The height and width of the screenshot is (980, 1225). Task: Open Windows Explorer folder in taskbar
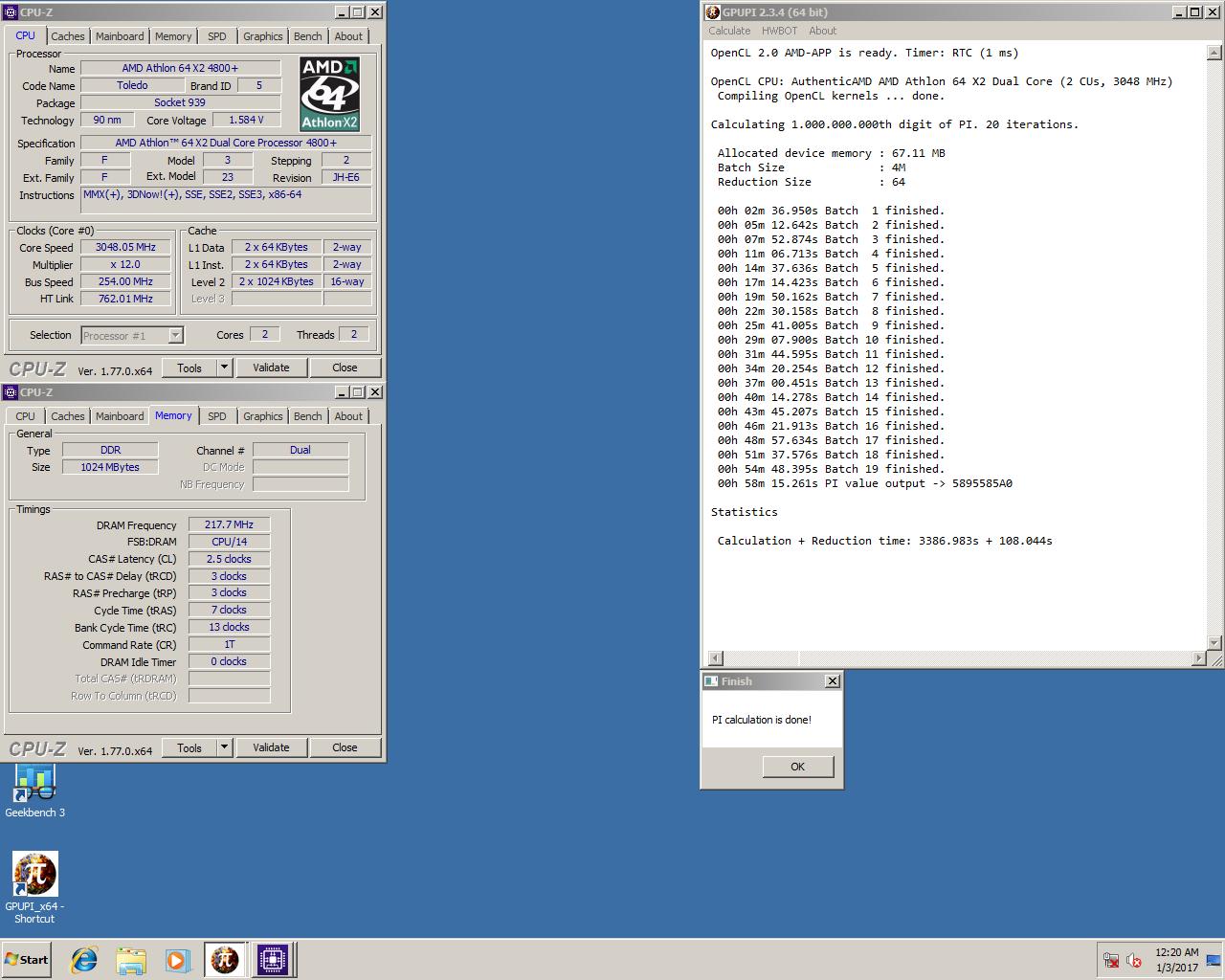pos(131,960)
